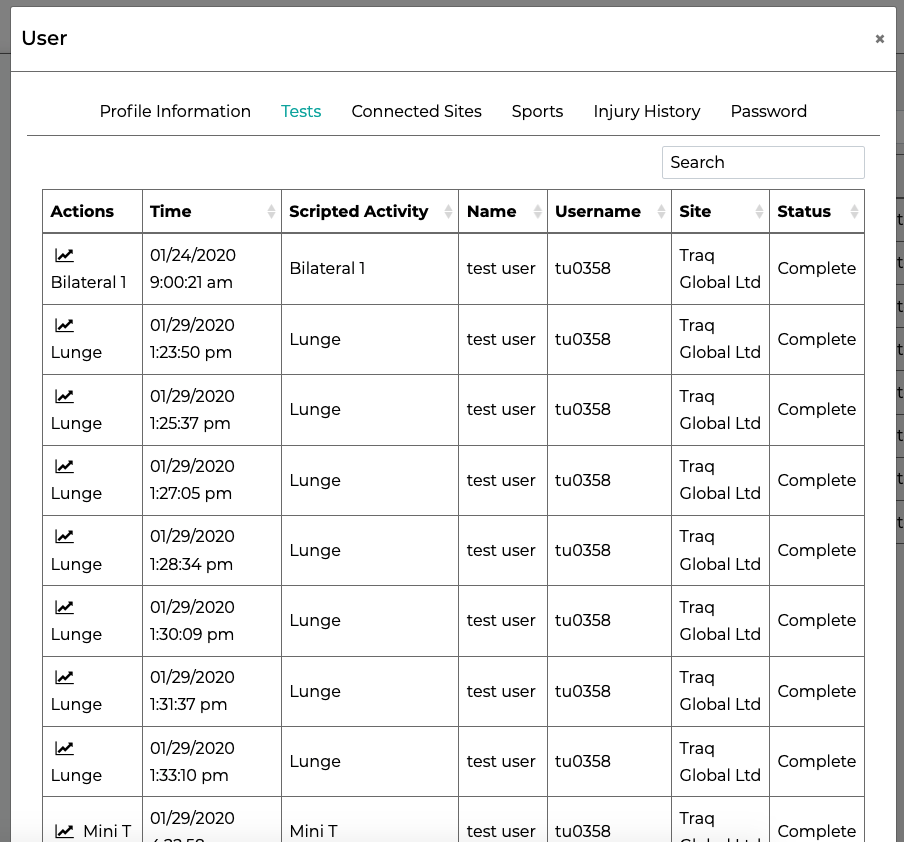Screen dimensions: 904x842
Task: Open chart icon for Lunge test at 1:33:10 pm
Action: (64, 748)
